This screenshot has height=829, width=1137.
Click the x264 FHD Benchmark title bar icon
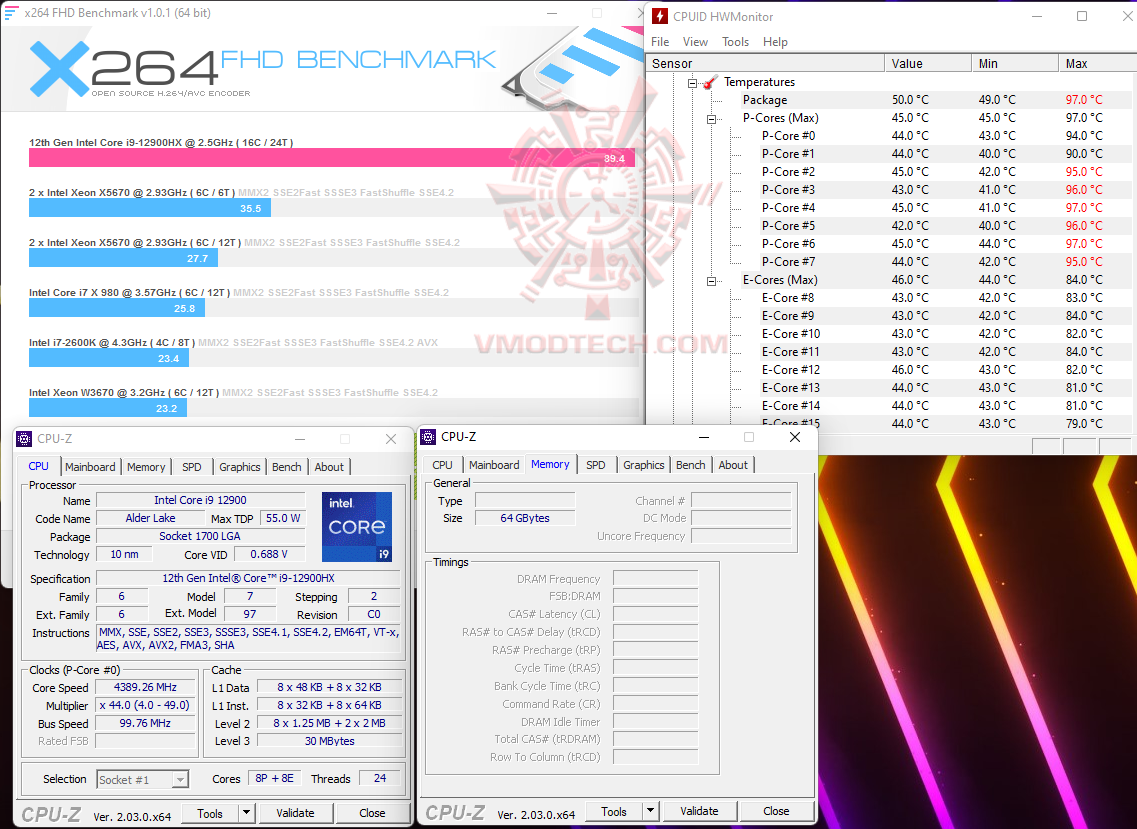(11, 13)
